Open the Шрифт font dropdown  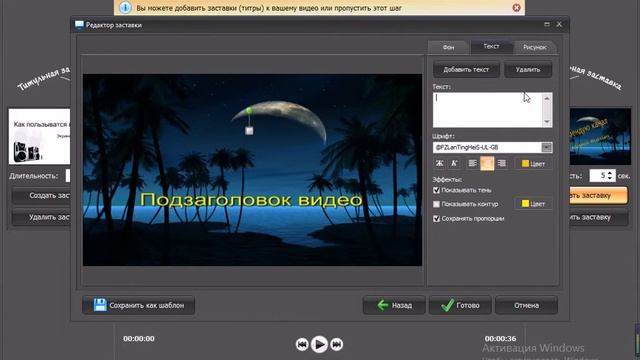(547, 147)
